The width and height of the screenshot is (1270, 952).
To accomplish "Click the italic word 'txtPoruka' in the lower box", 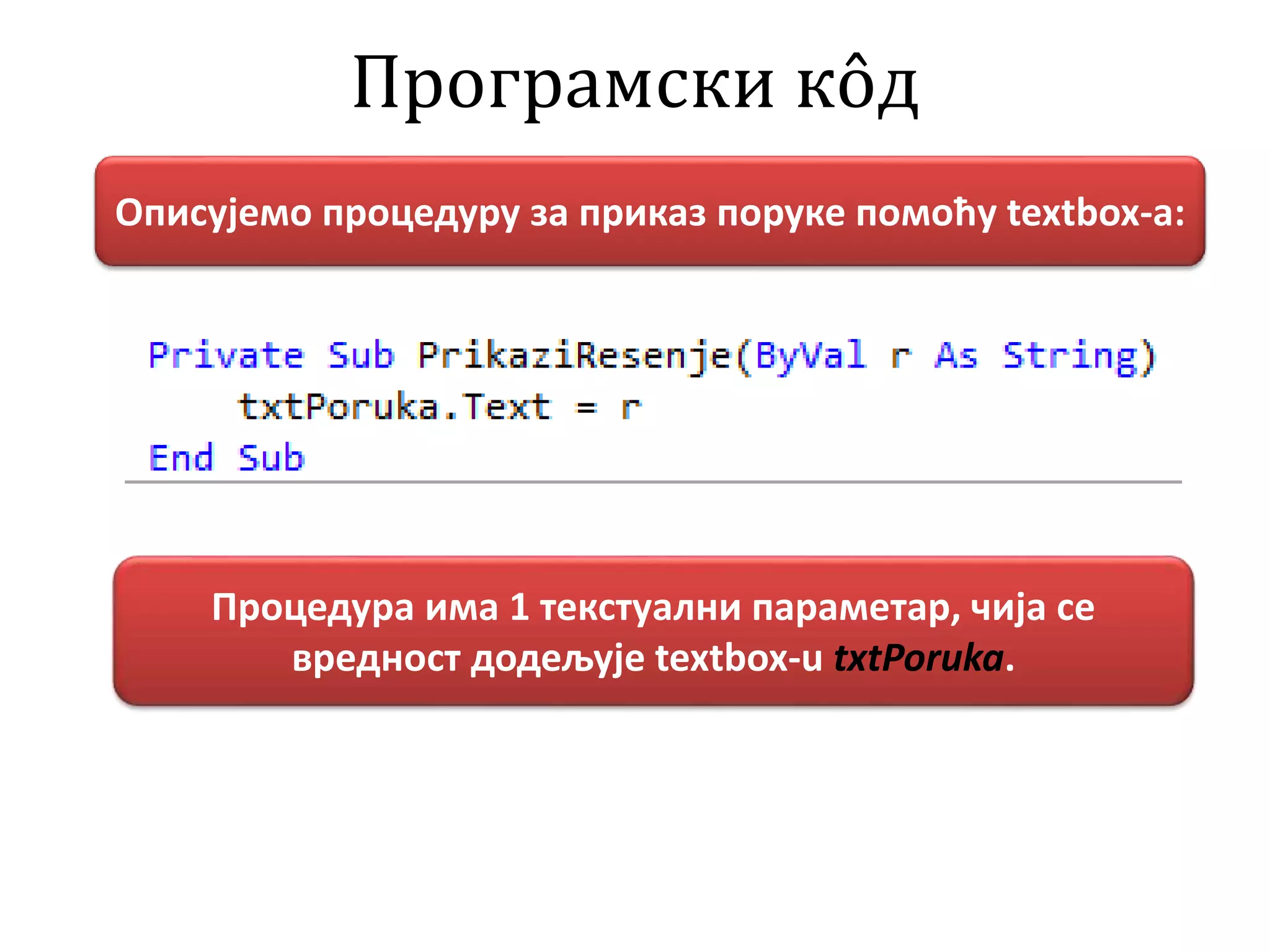I will click(x=918, y=658).
